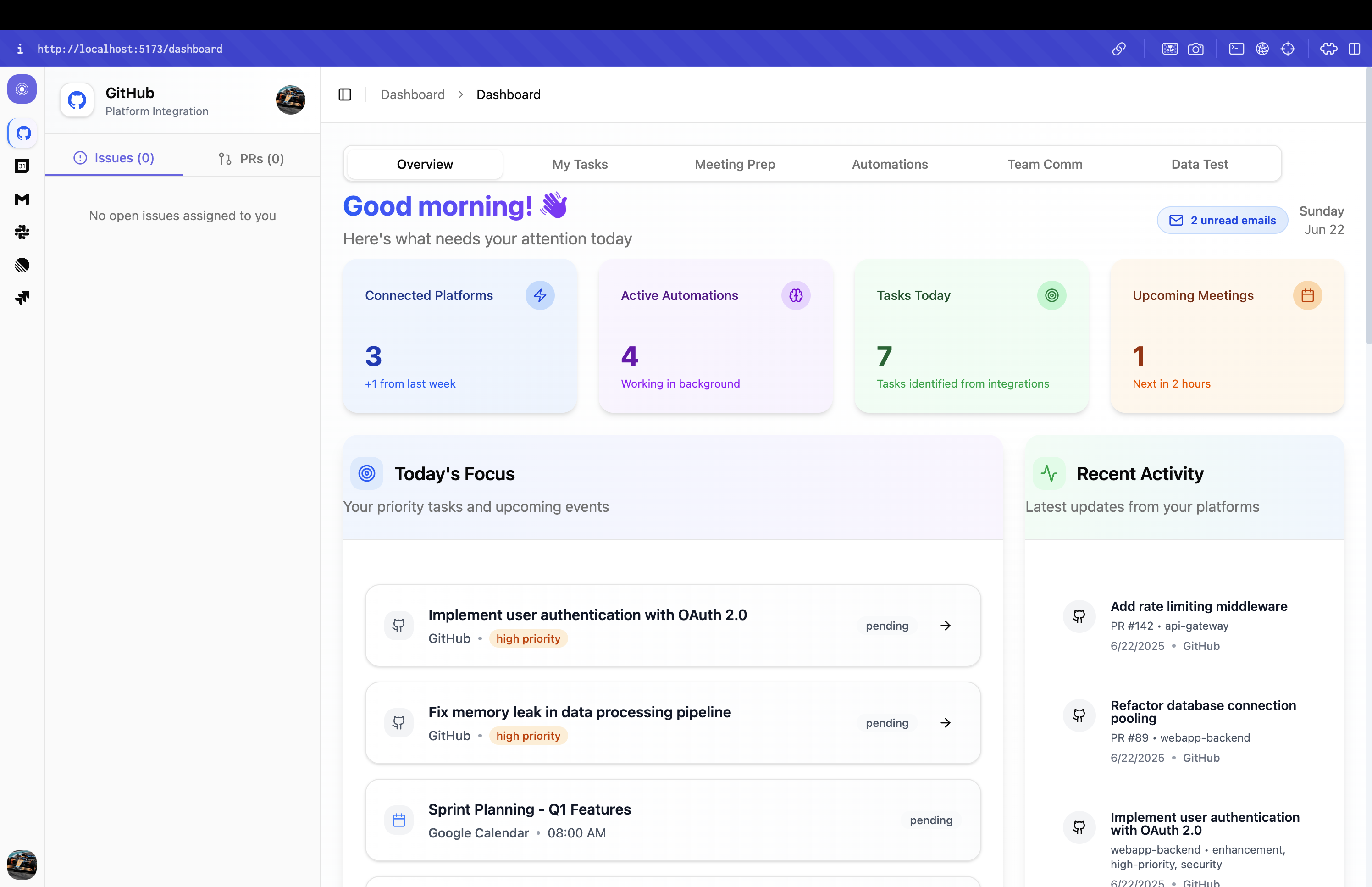
Task: Click the Jira sidebar icon
Action: (x=22, y=298)
